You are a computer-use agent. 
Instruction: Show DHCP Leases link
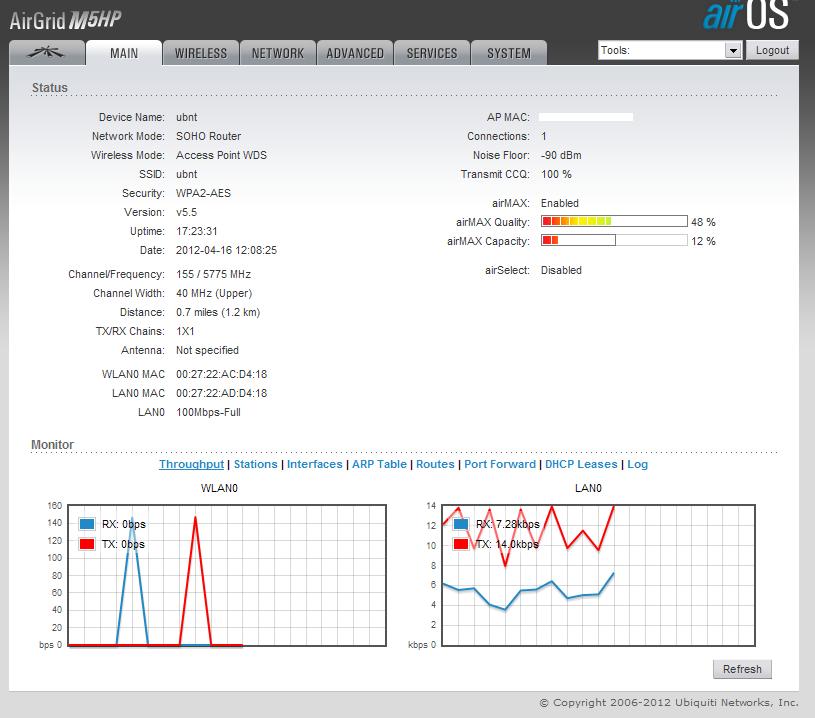[x=581, y=464]
